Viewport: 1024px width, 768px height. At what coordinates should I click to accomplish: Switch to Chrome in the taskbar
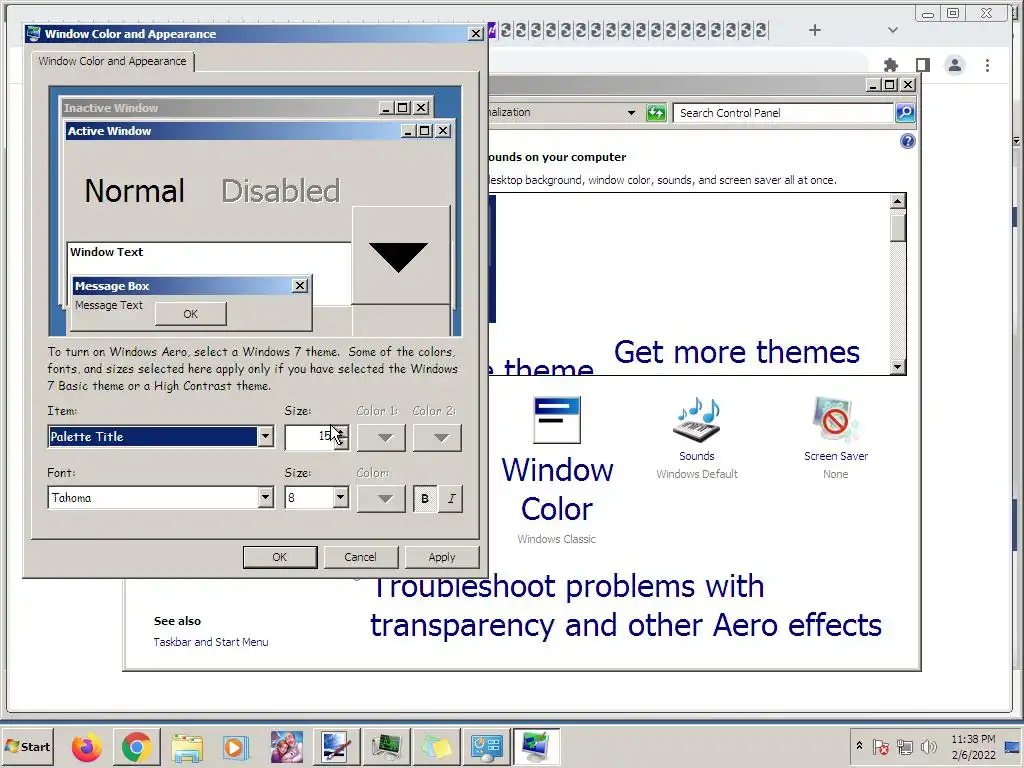point(136,747)
